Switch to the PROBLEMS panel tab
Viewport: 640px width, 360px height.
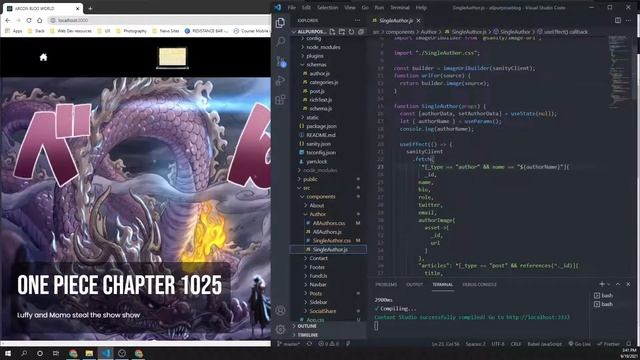point(386,284)
